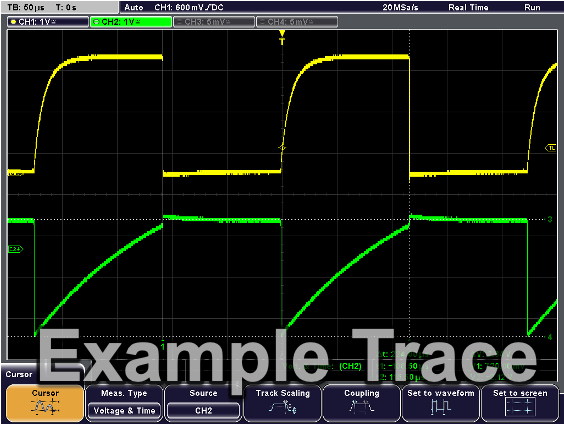Click horizontal cursor 3 marker on right
The width and height of the screenshot is (564, 424).
click(x=550, y=219)
